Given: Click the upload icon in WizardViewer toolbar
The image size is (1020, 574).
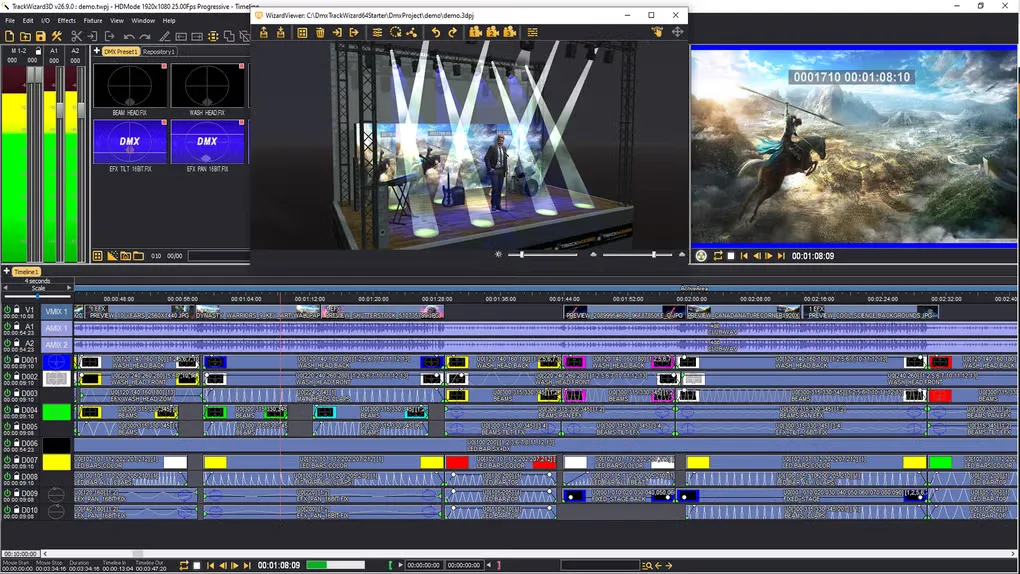Looking at the screenshot, I should [x=263, y=32].
